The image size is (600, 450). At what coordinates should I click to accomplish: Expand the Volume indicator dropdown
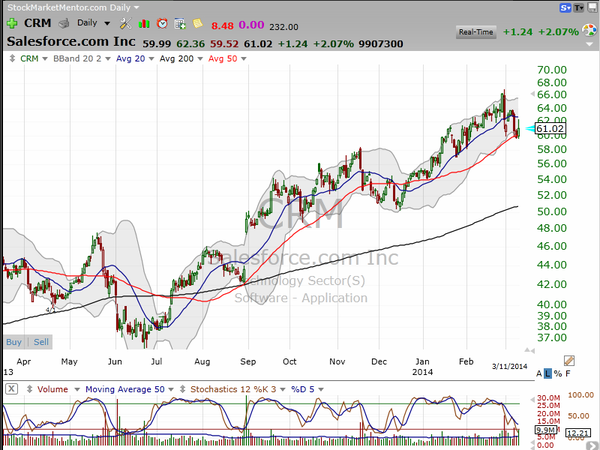[77, 389]
